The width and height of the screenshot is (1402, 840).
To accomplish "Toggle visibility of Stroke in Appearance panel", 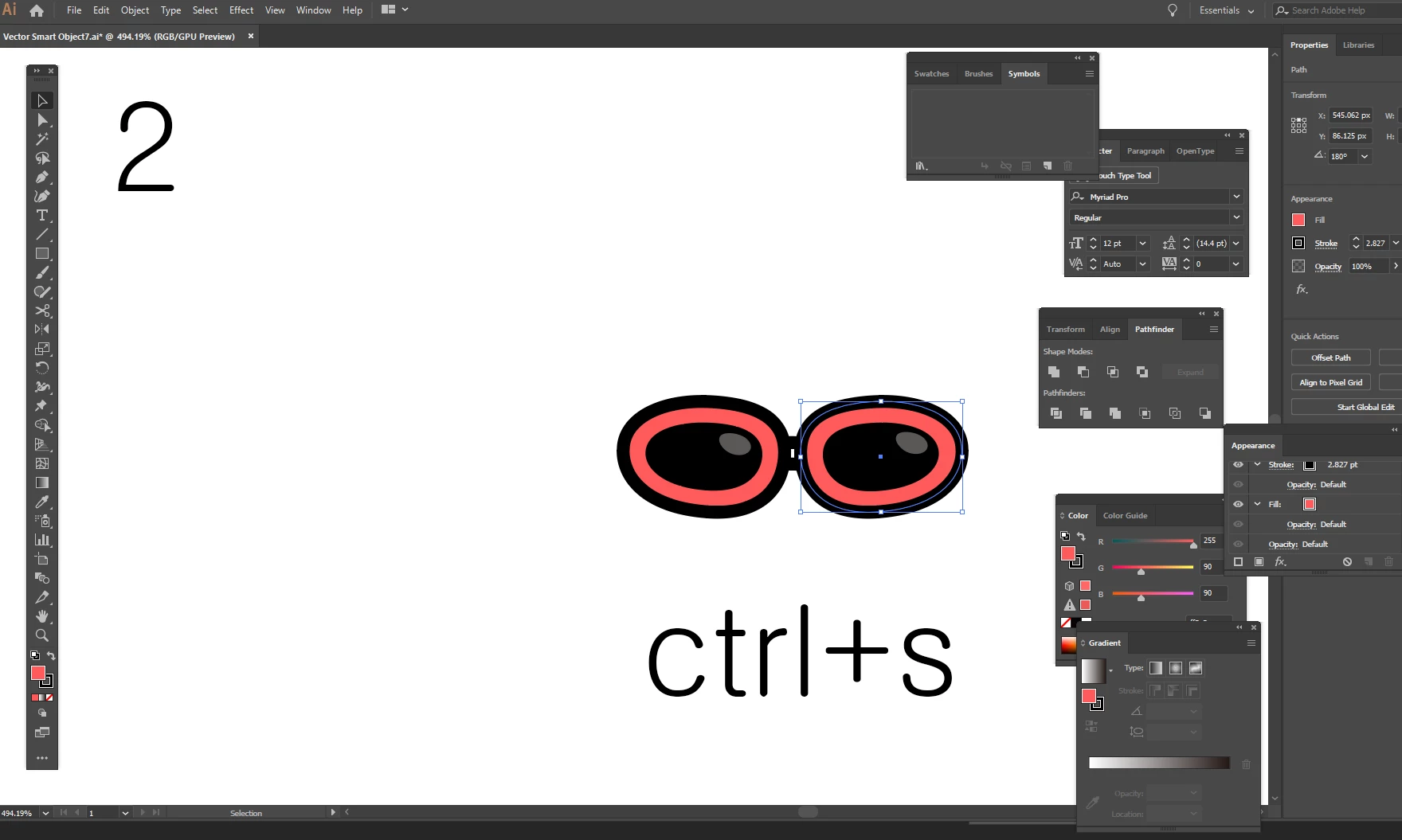I will [1238, 464].
